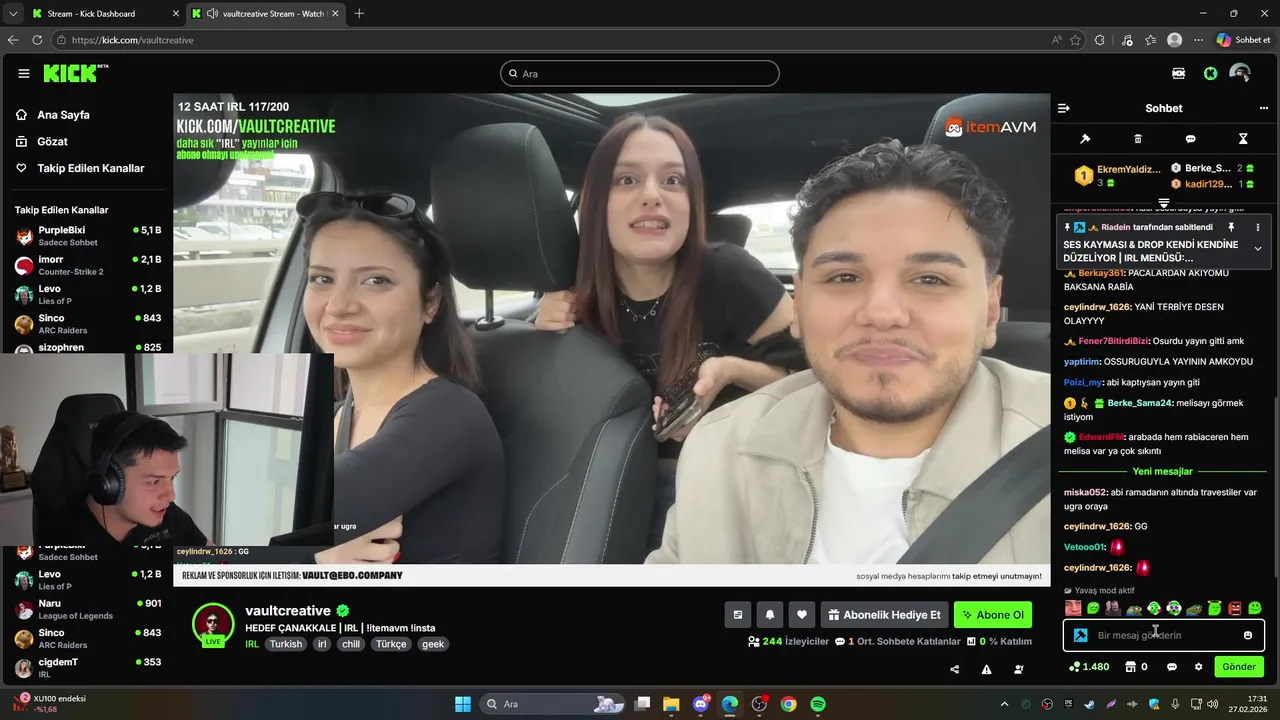
Task: Open the stream dashboard icon in header
Action: [1178, 73]
